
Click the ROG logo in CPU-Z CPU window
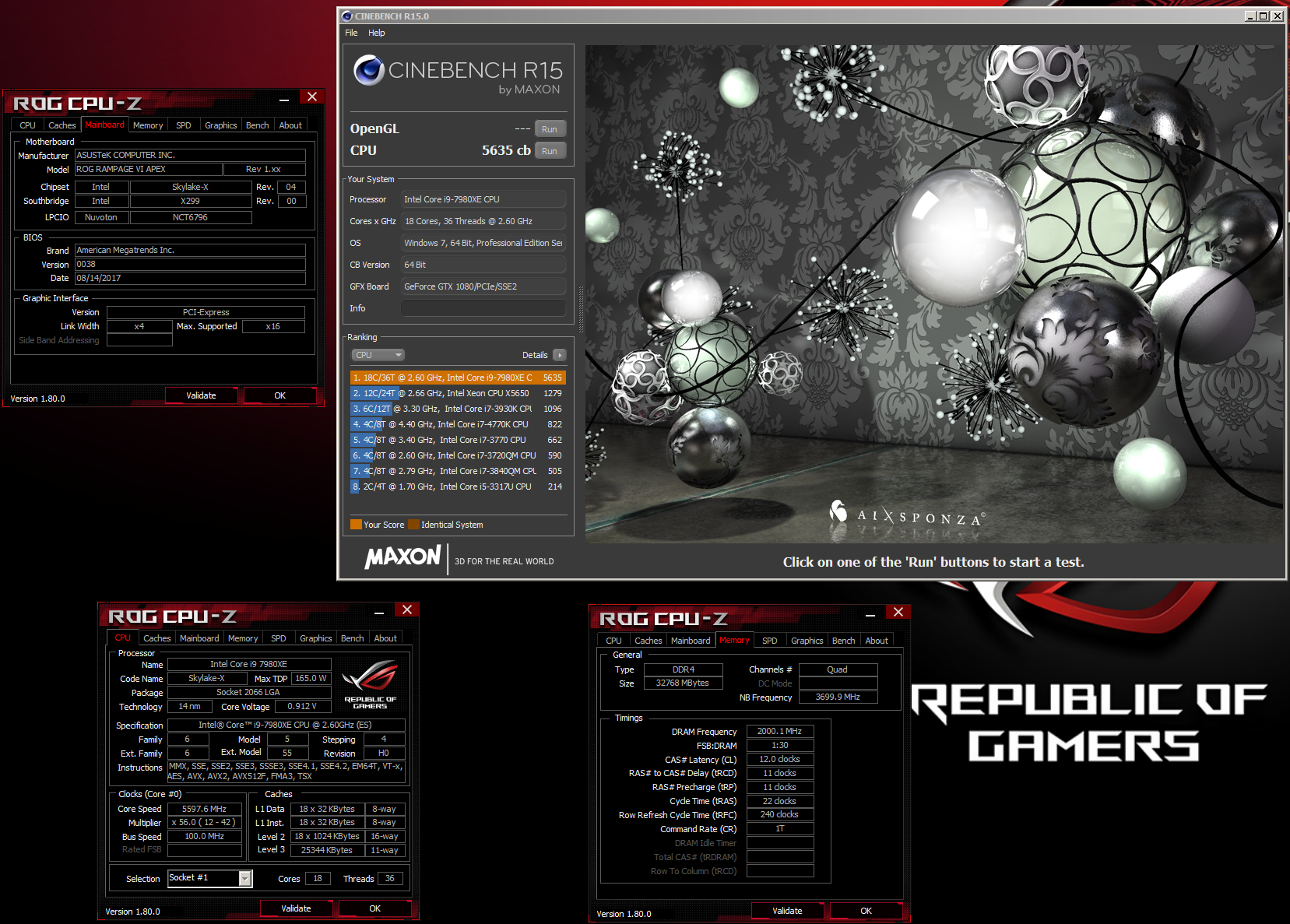pyautogui.click(x=370, y=684)
